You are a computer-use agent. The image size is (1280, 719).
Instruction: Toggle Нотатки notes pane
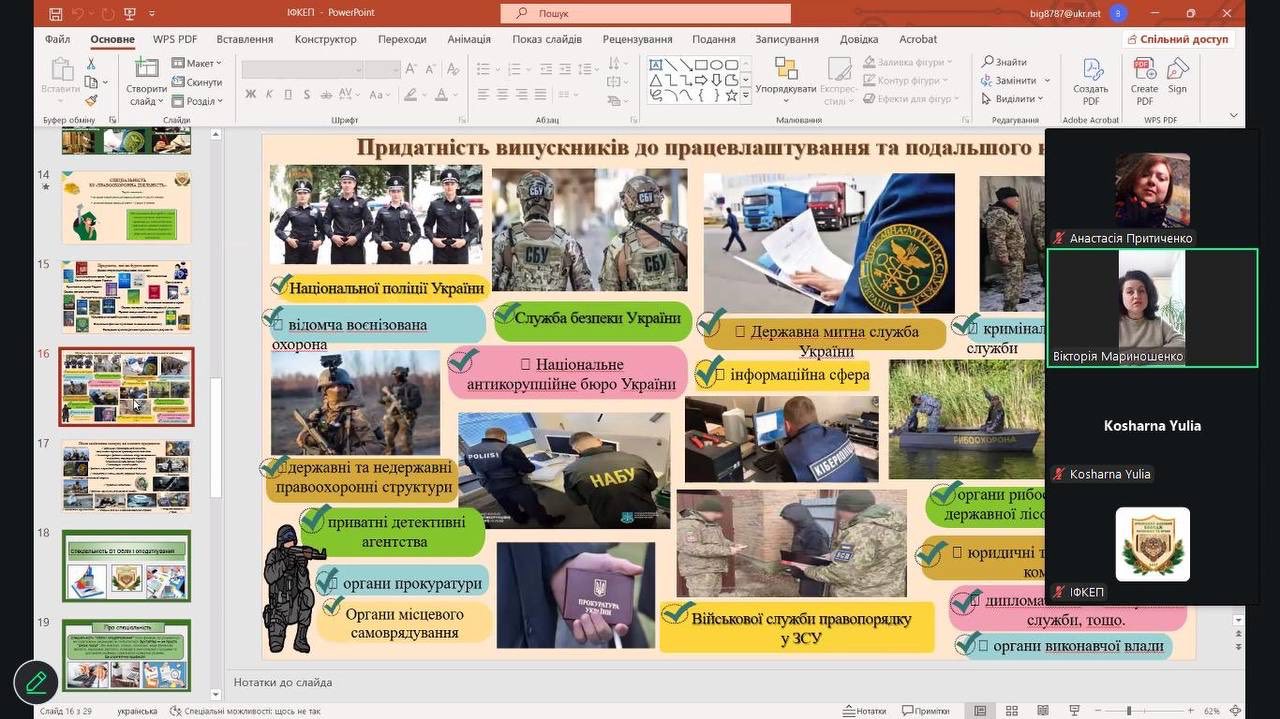[864, 711]
